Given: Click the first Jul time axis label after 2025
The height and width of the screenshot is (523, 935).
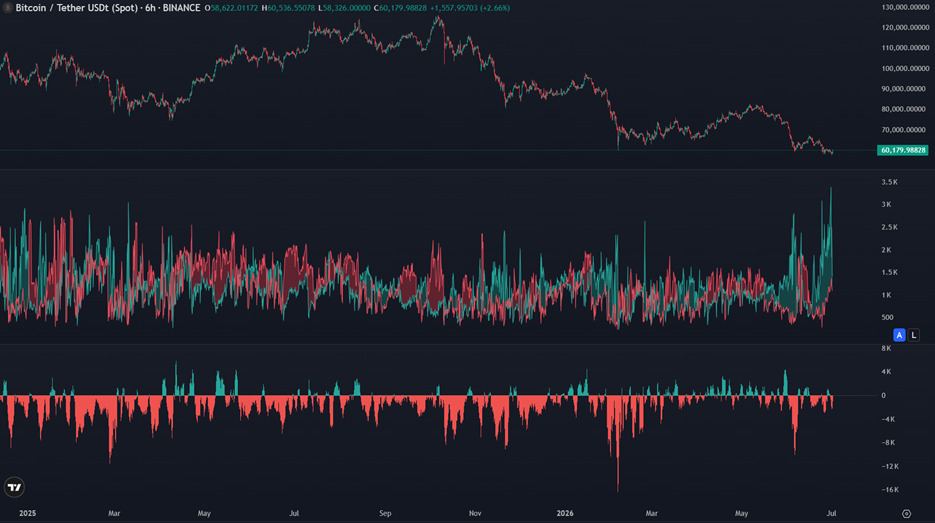Looking at the screenshot, I should (294, 513).
